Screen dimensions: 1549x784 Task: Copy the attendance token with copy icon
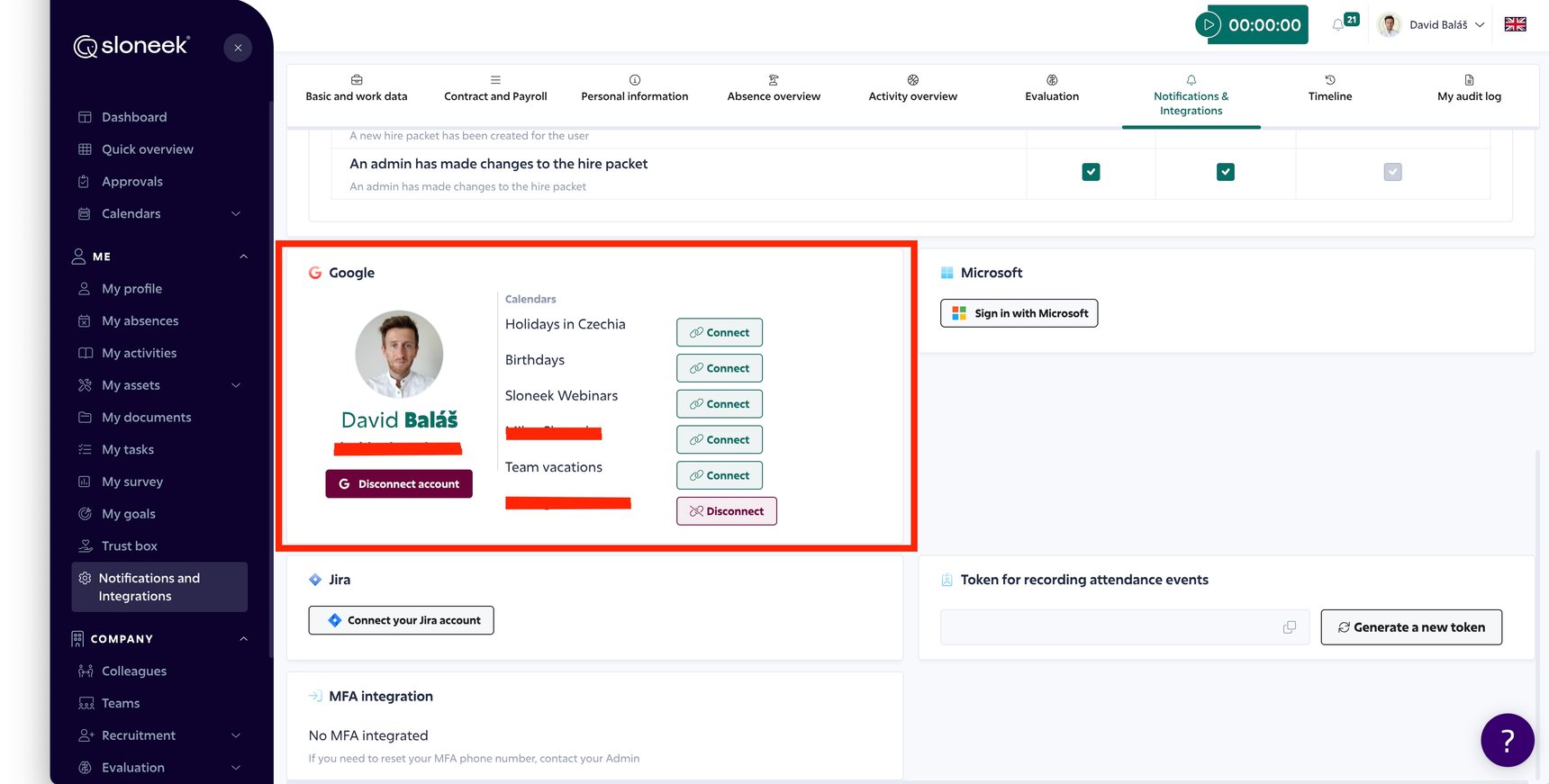1290,627
